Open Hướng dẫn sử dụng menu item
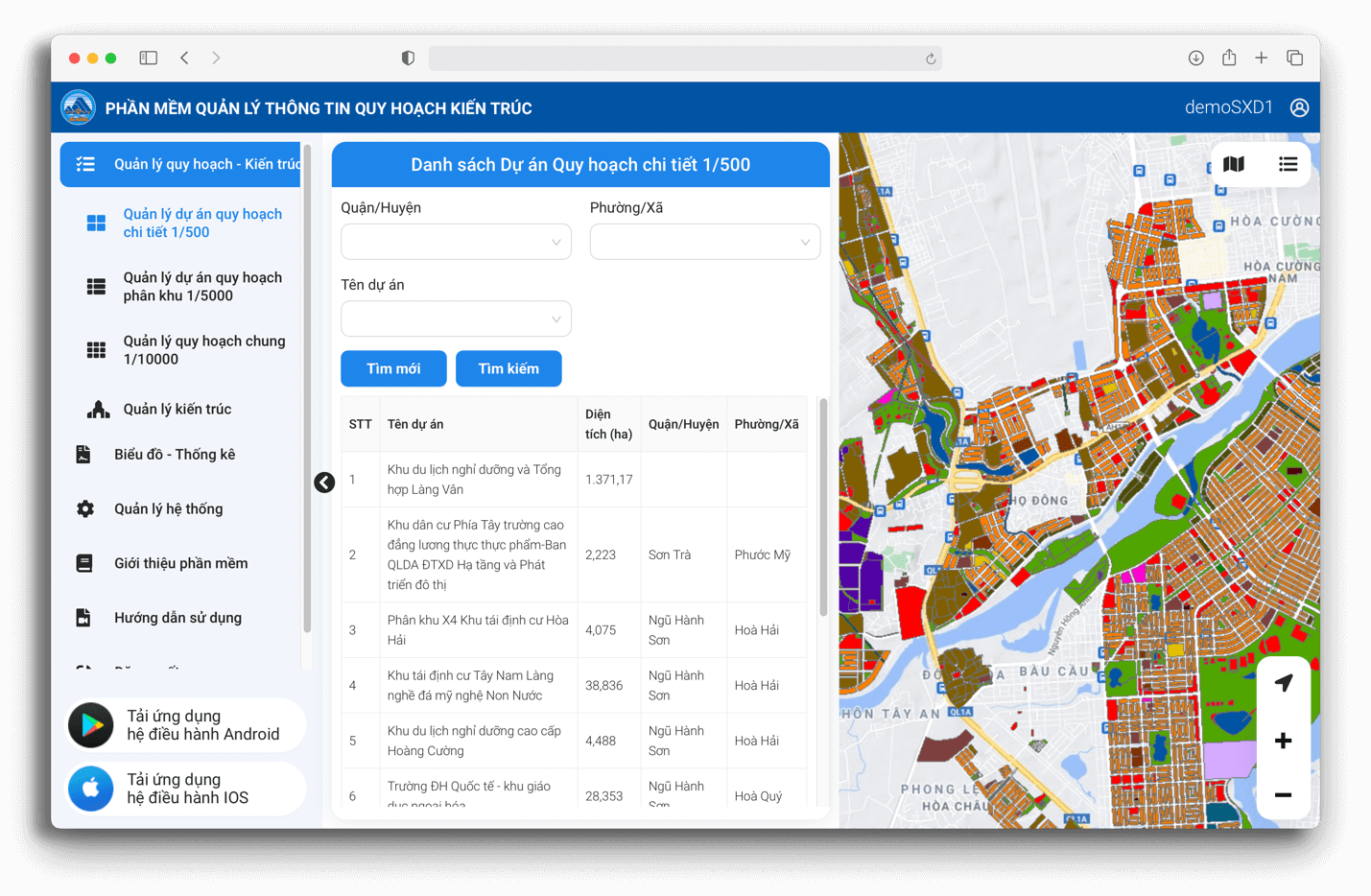The height and width of the screenshot is (896, 1371). point(180,619)
